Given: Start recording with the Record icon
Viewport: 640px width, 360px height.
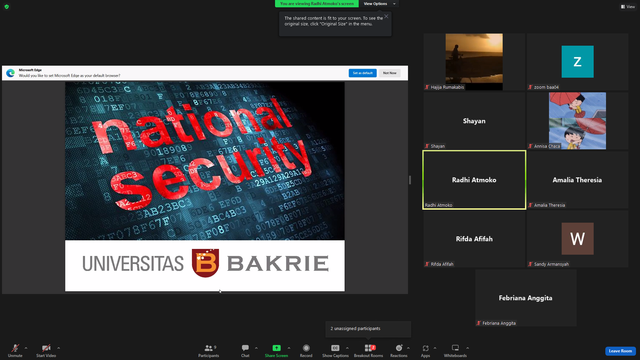Looking at the screenshot, I should [x=306, y=348].
